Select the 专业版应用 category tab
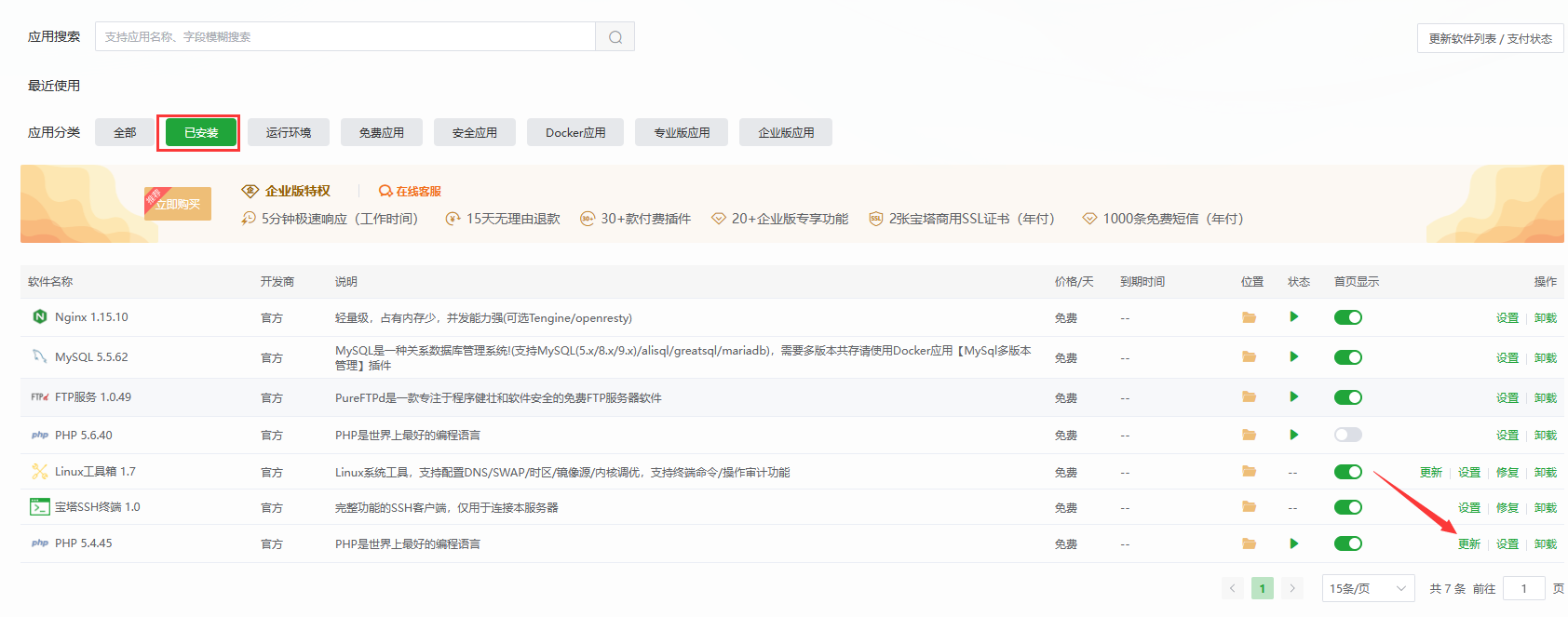This screenshot has width=1568, height=617. point(682,132)
